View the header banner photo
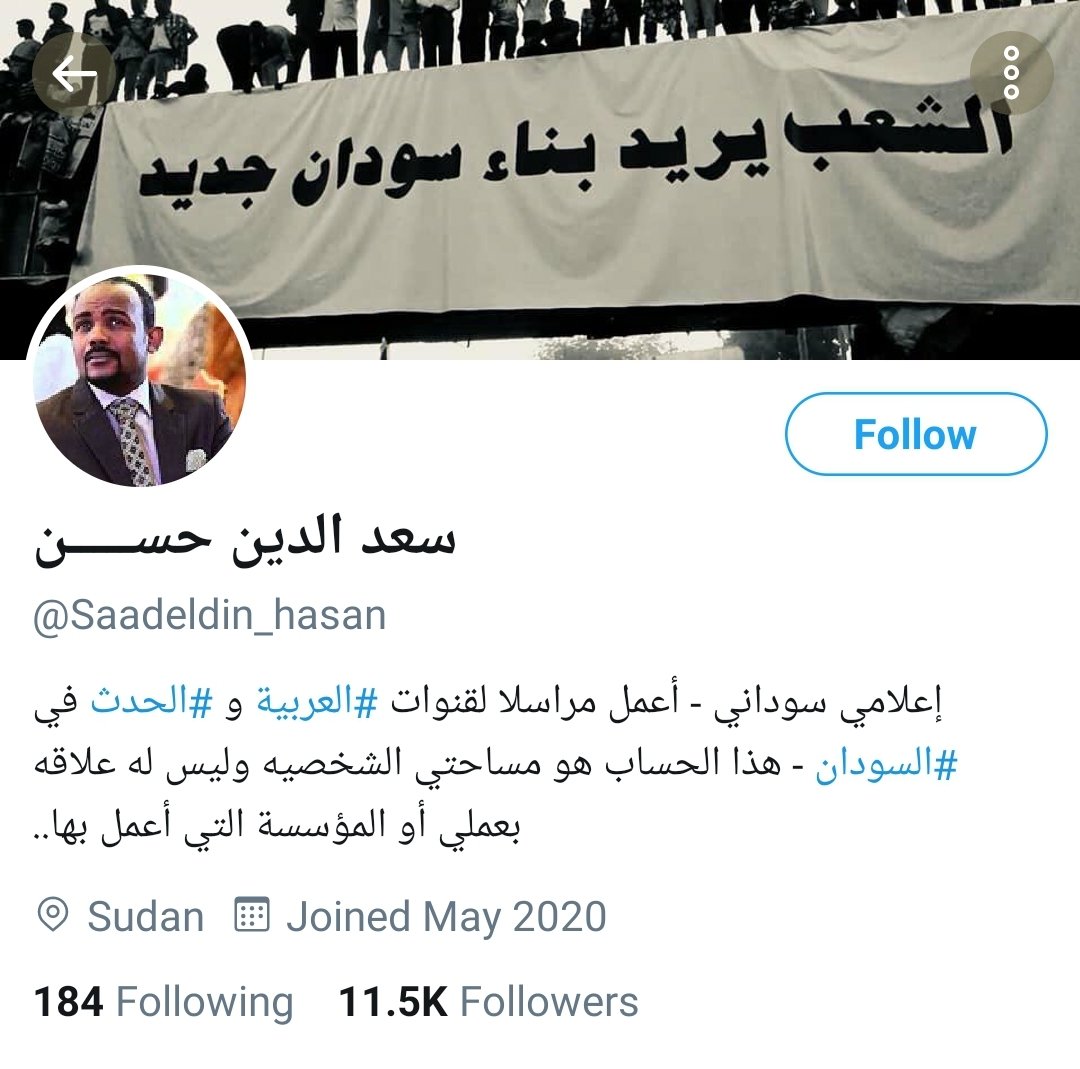The image size is (1080, 1069). pos(540,180)
